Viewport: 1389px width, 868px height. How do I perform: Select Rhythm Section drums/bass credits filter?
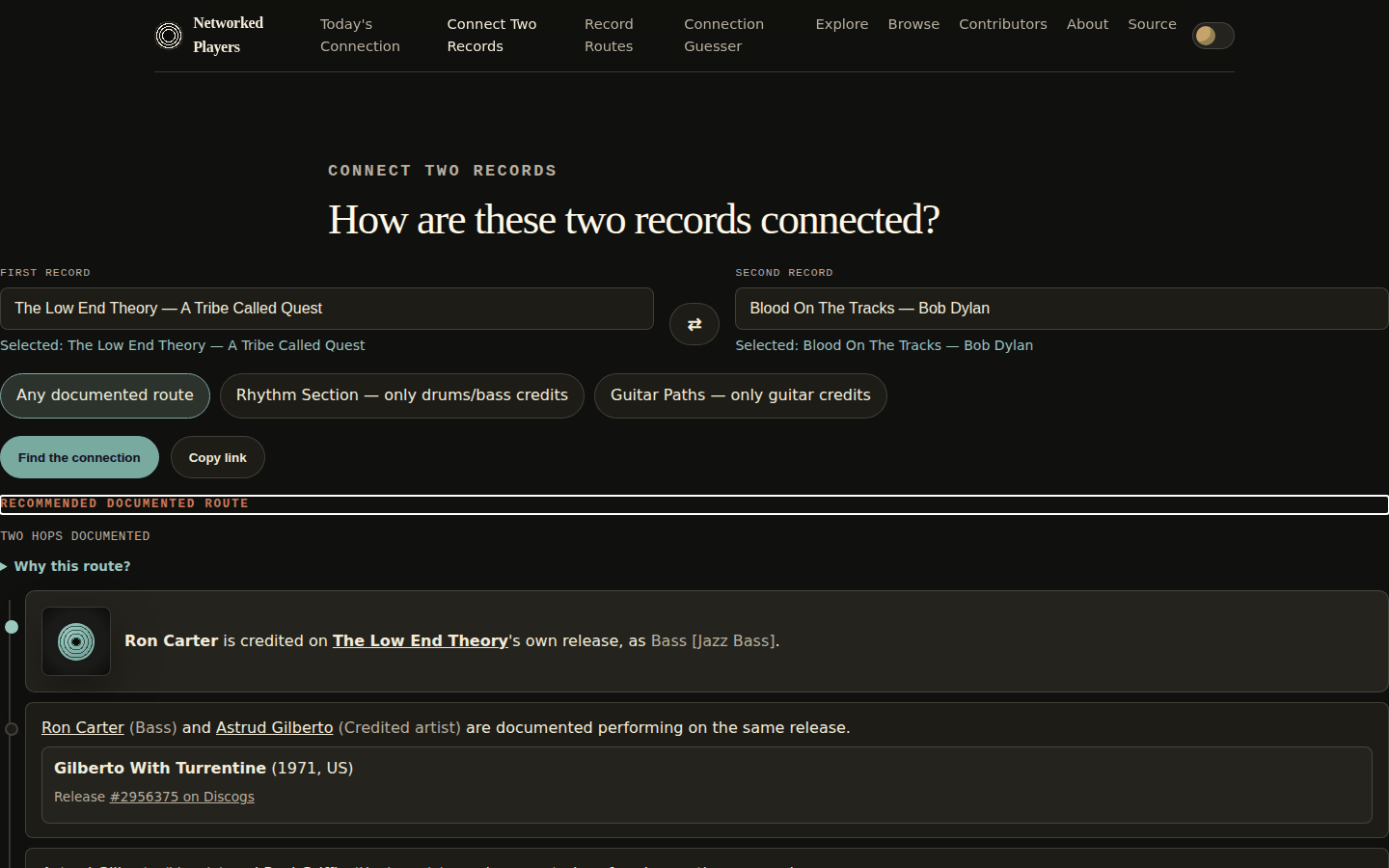[x=402, y=395]
